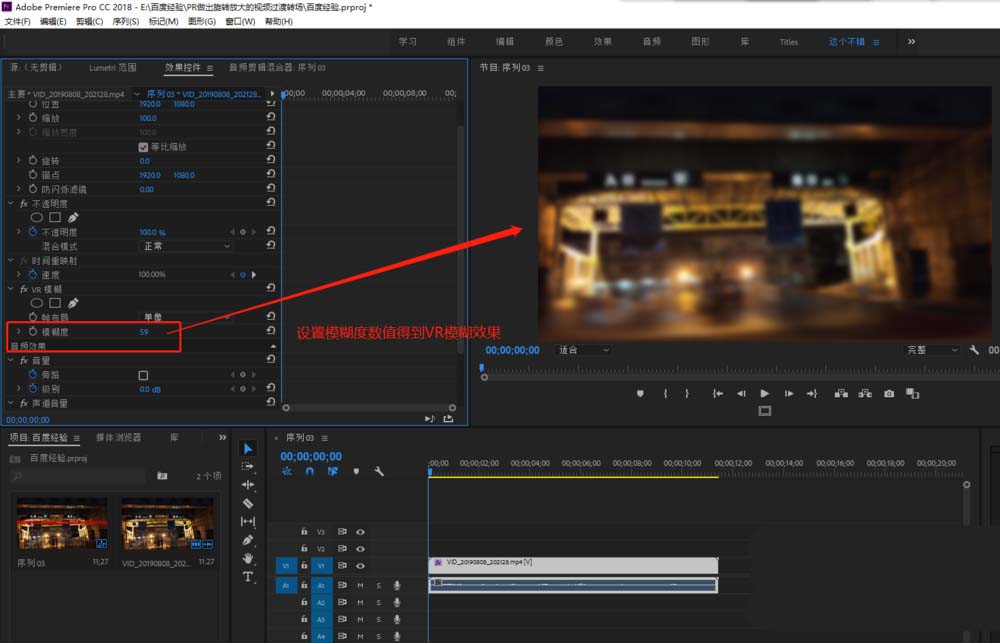Reset the 模糊度 parameter value

coord(271,331)
